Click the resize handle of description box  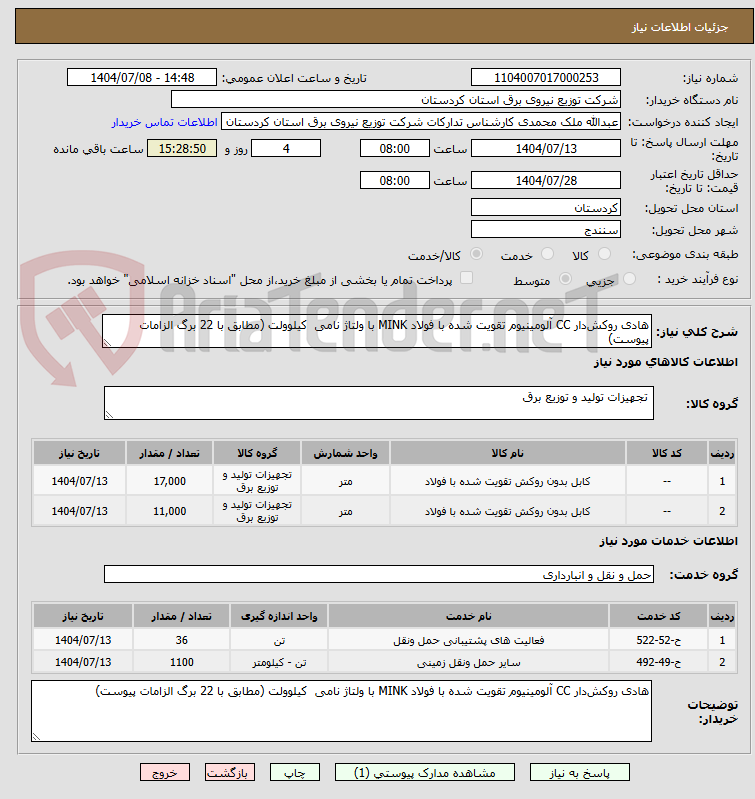pyautogui.click(x=107, y=343)
